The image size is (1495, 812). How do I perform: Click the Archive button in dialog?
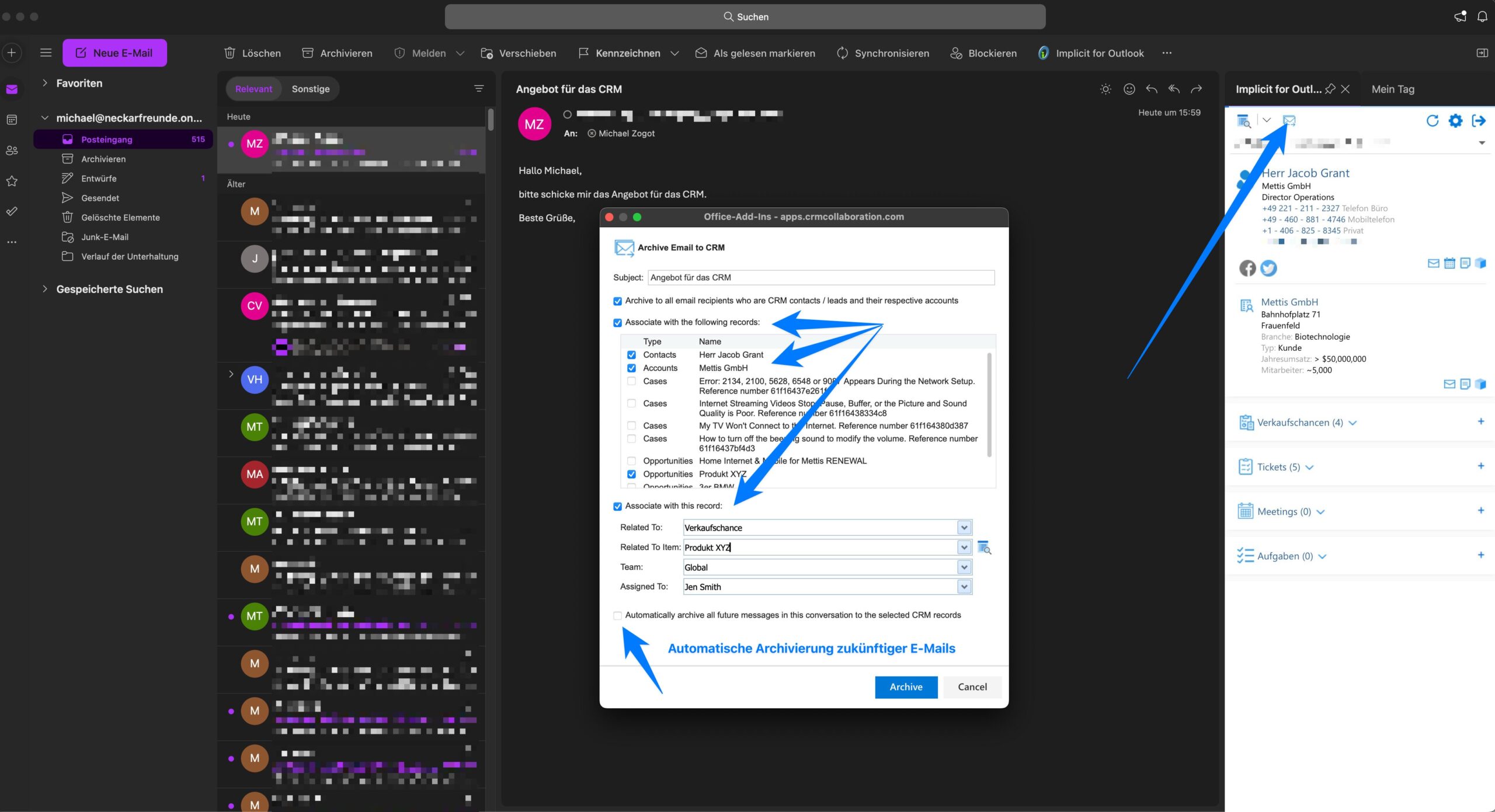click(906, 687)
